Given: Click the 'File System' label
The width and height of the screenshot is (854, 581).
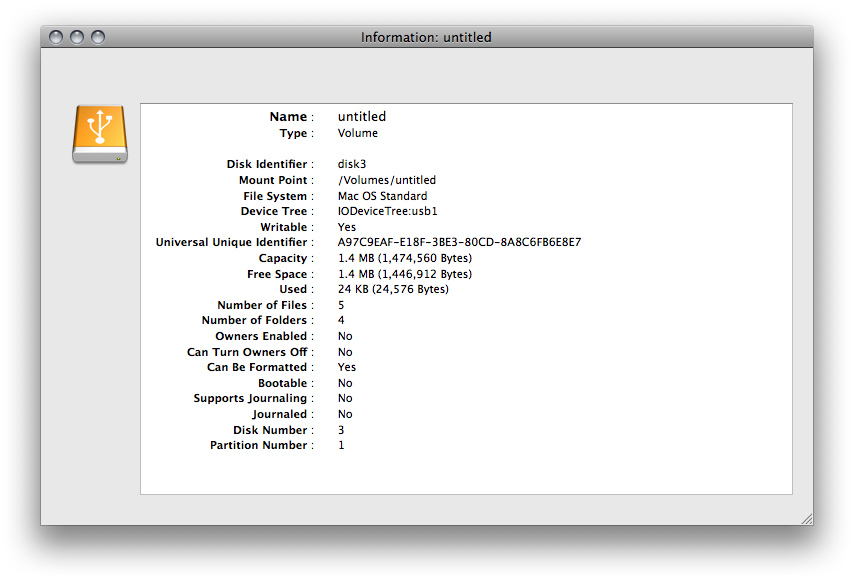Looking at the screenshot, I should point(275,196).
